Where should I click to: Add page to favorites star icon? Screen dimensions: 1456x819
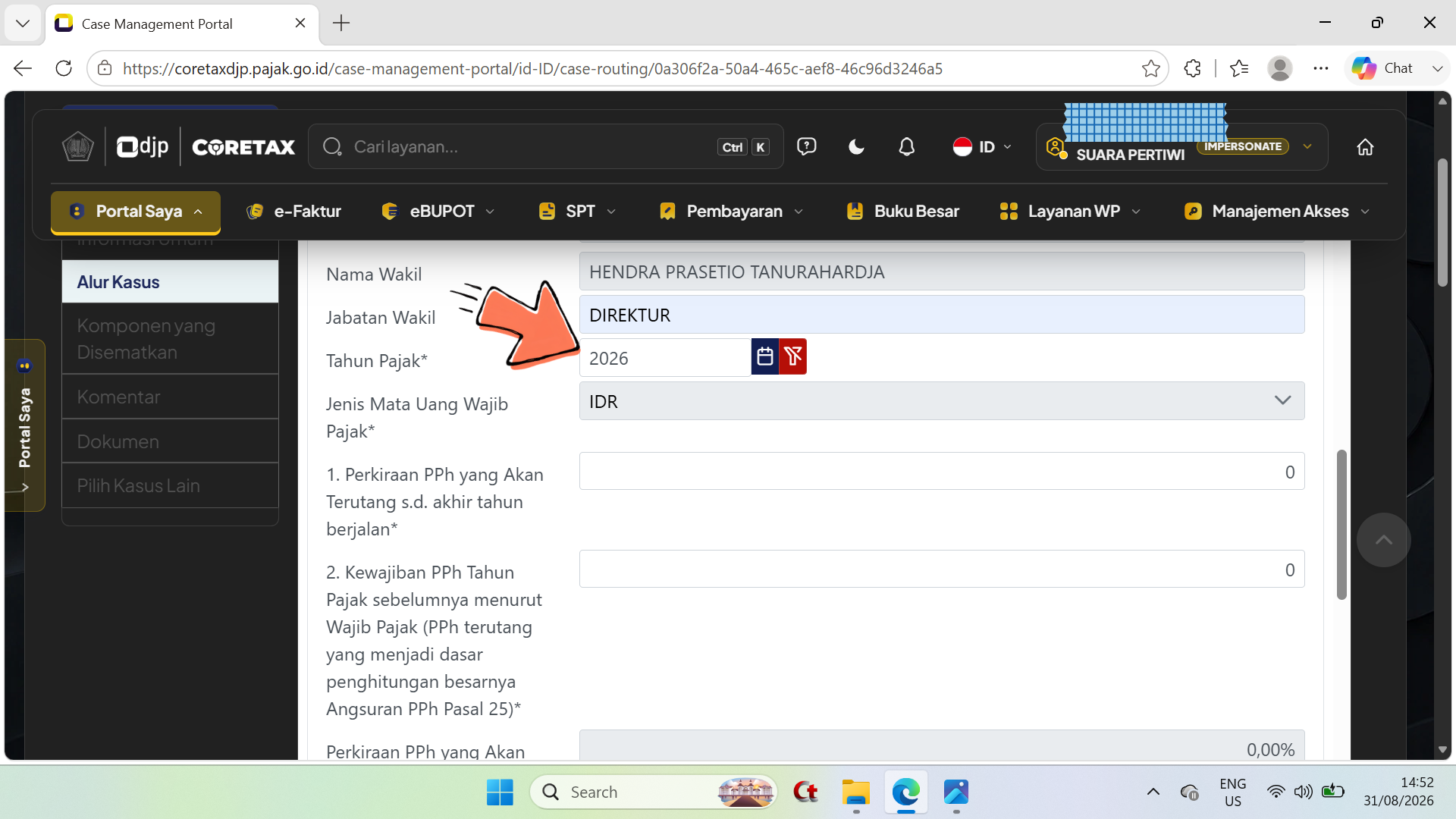coord(1150,68)
